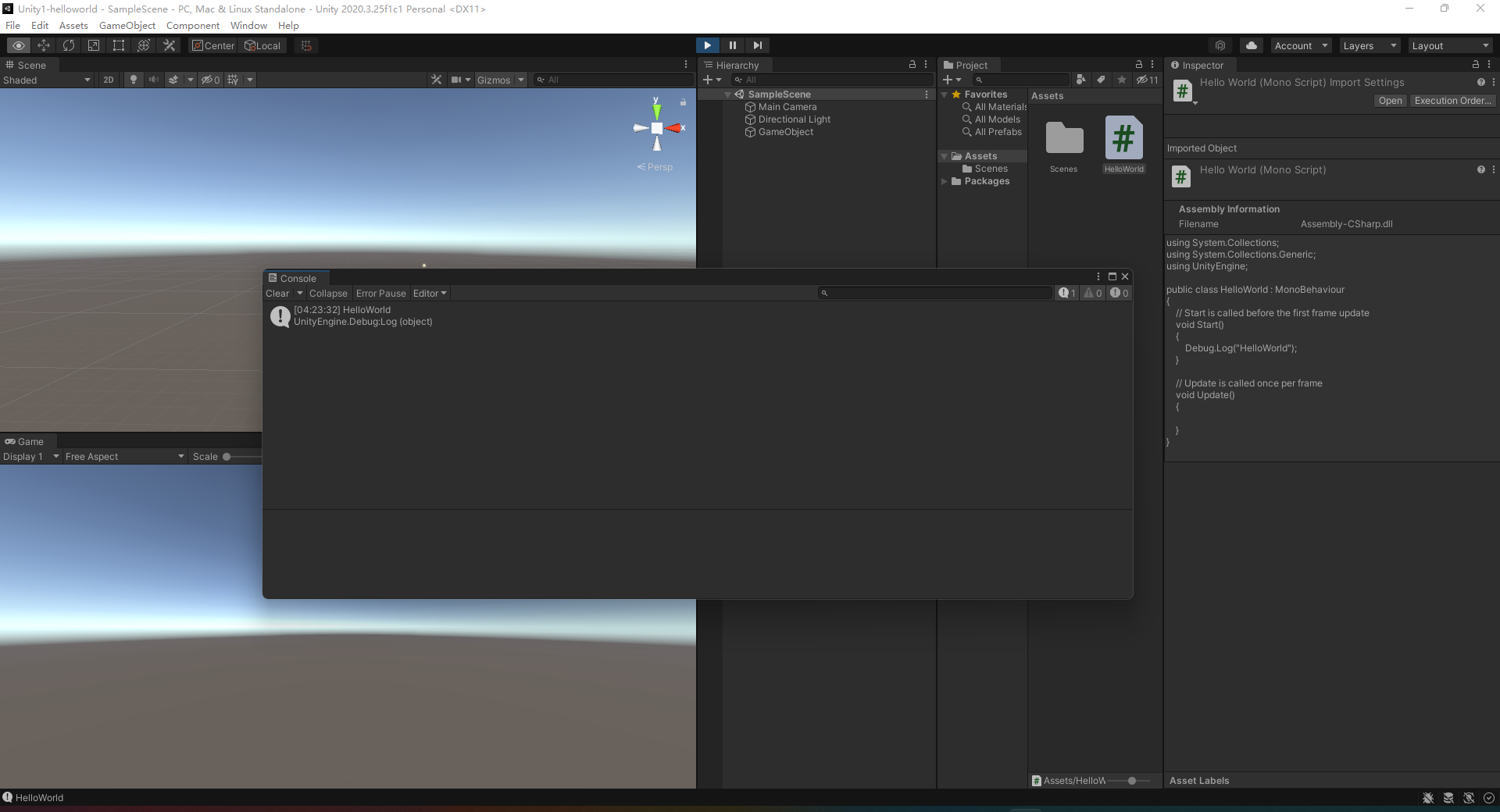The image size is (1500, 812).
Task: Open Scene component editor tools icon
Action: click(437, 80)
